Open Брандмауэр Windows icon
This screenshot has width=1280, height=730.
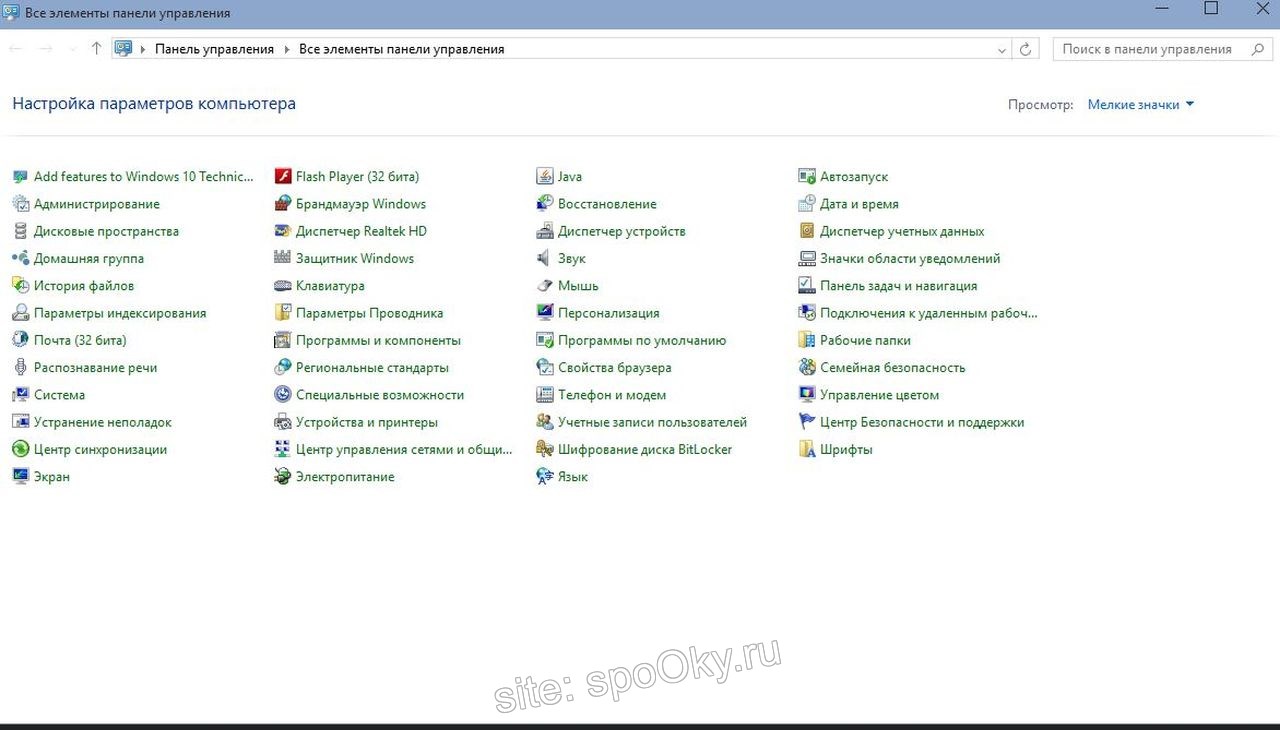(x=283, y=204)
